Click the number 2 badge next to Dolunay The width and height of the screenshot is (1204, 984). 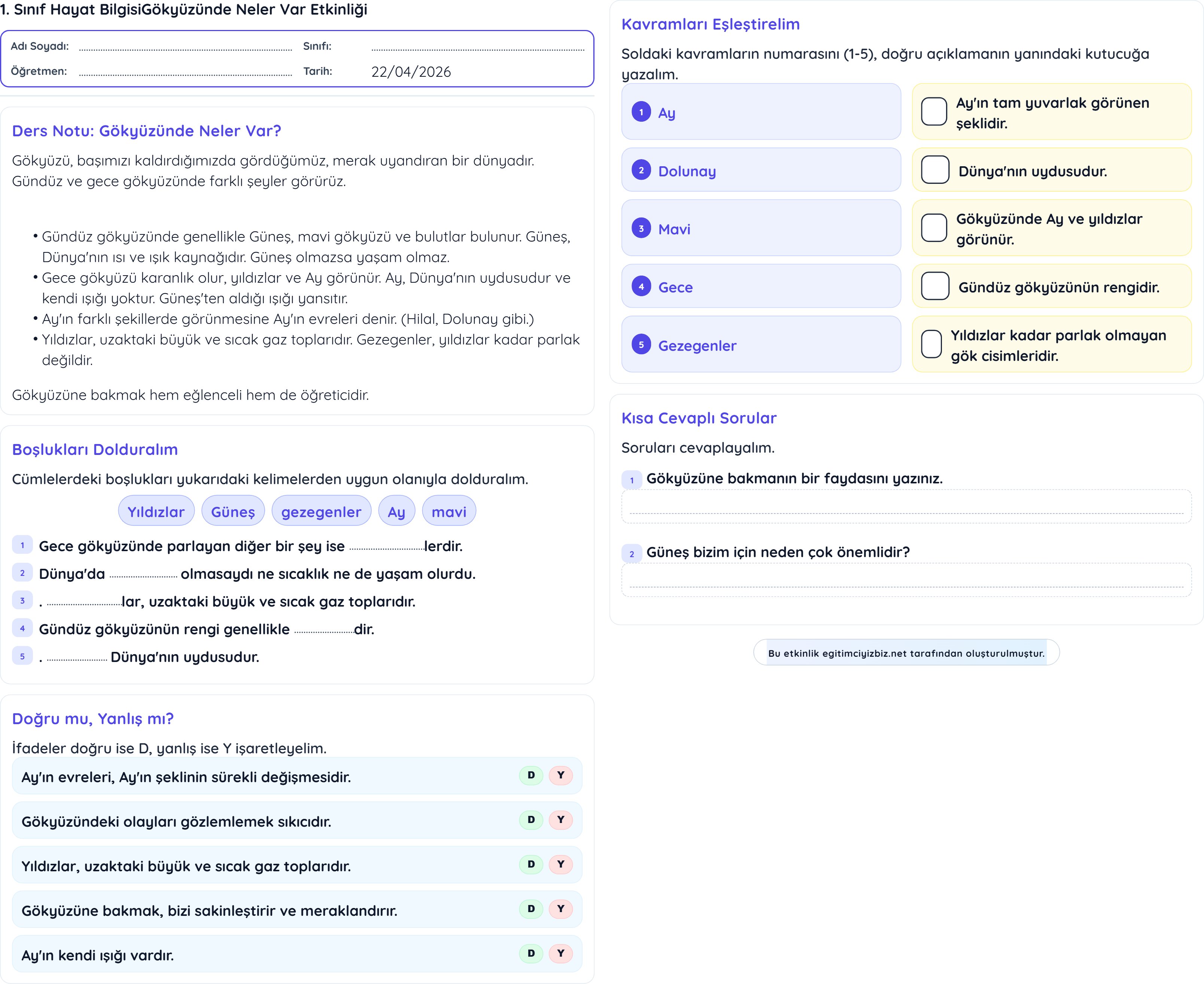[641, 170]
